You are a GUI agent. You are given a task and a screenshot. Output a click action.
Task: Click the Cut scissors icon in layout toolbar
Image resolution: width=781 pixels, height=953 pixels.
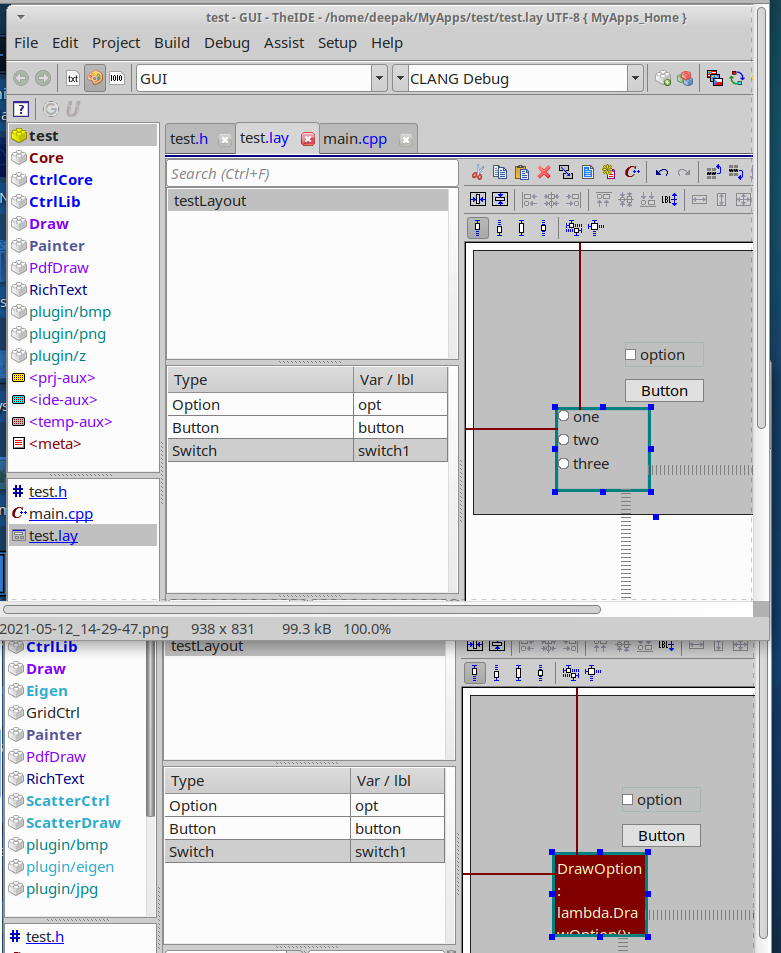(x=477, y=173)
